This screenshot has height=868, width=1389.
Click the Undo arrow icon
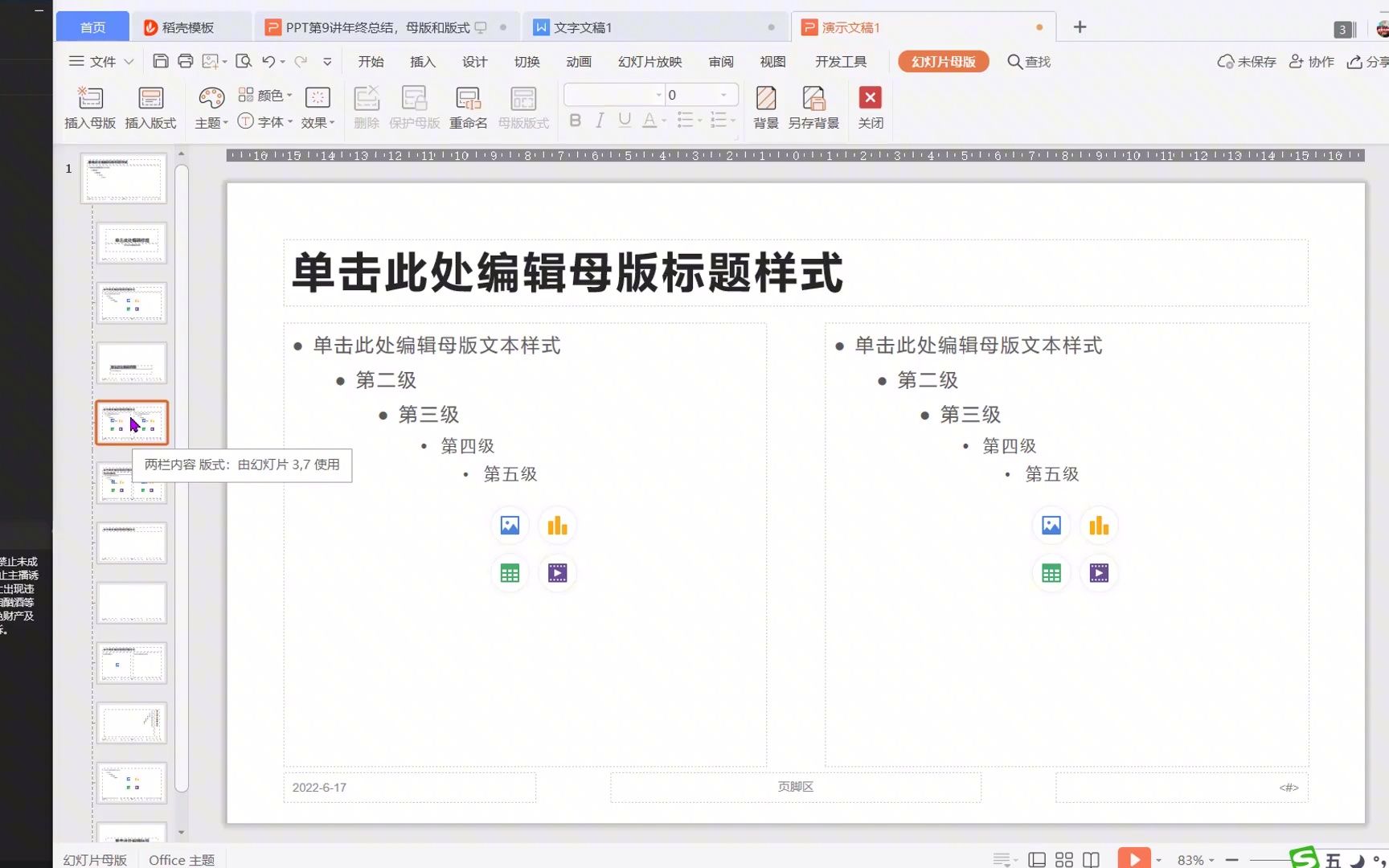268,61
